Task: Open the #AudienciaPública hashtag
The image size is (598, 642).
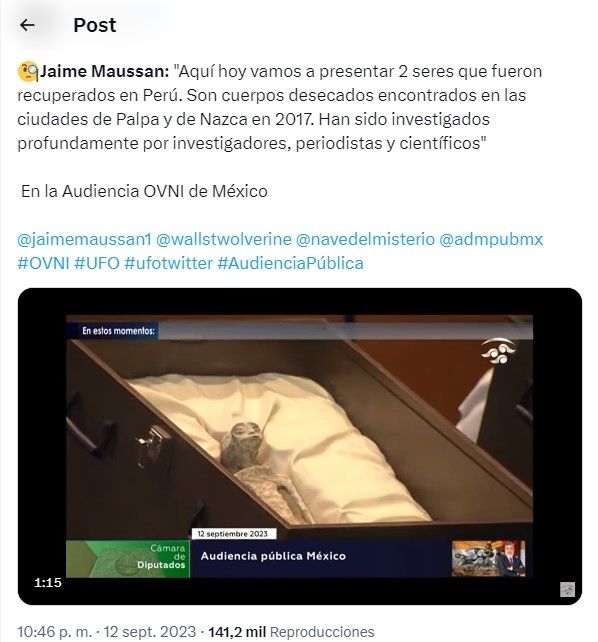Action: [290, 263]
